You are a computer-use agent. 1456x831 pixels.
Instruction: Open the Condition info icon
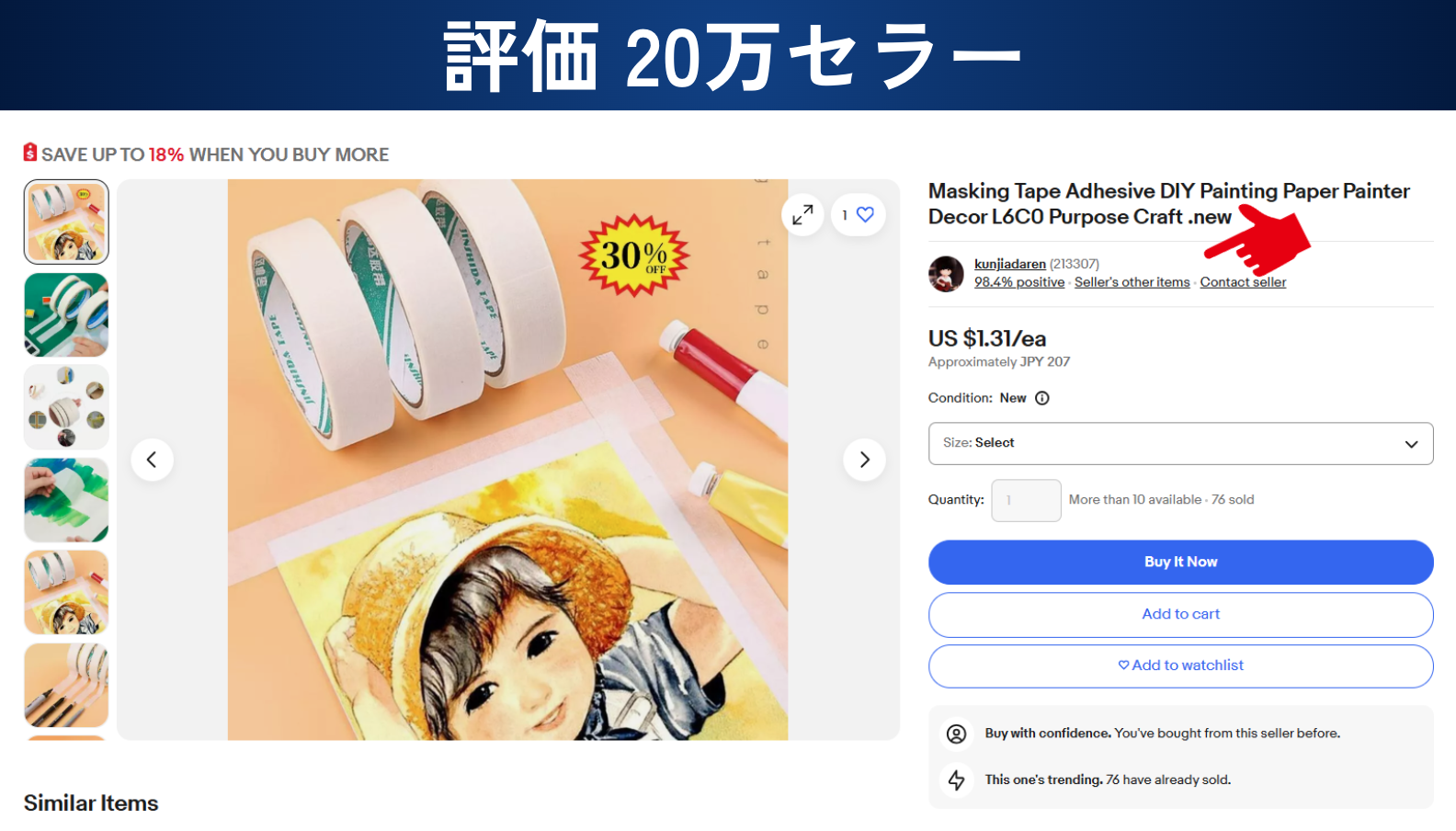[1042, 398]
